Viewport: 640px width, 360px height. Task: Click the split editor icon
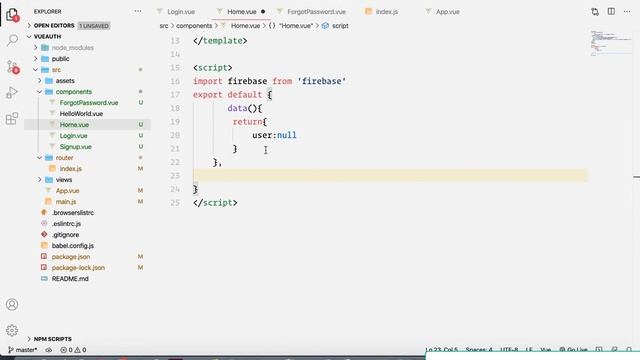[x=611, y=12]
